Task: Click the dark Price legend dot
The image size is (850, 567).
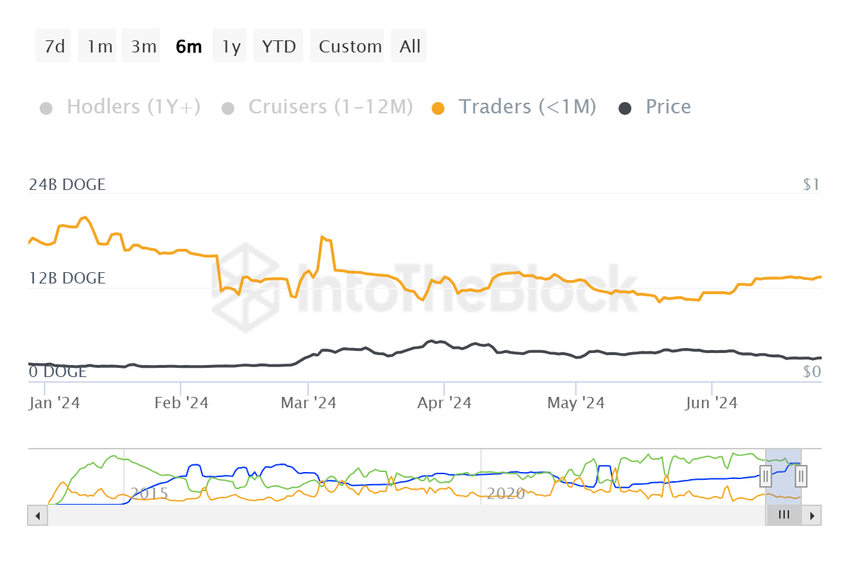Action: (x=625, y=108)
